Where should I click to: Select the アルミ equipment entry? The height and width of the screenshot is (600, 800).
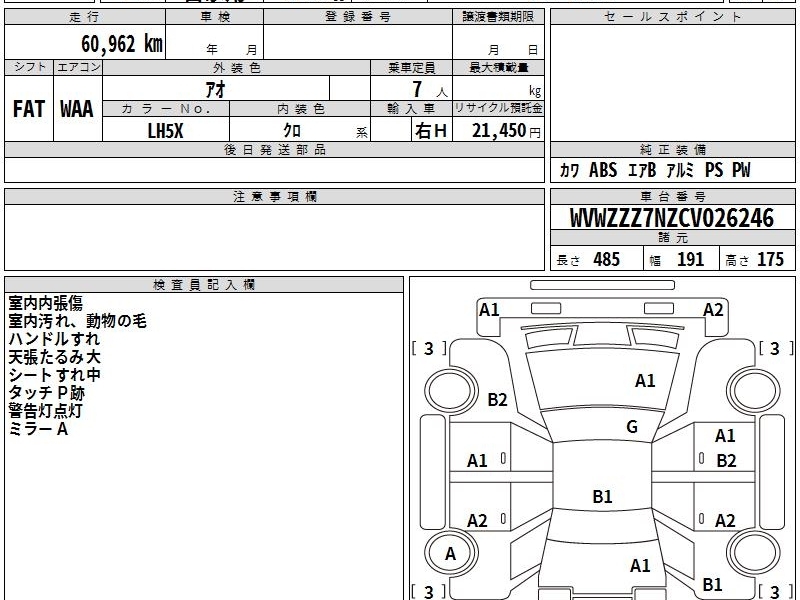click(x=680, y=170)
